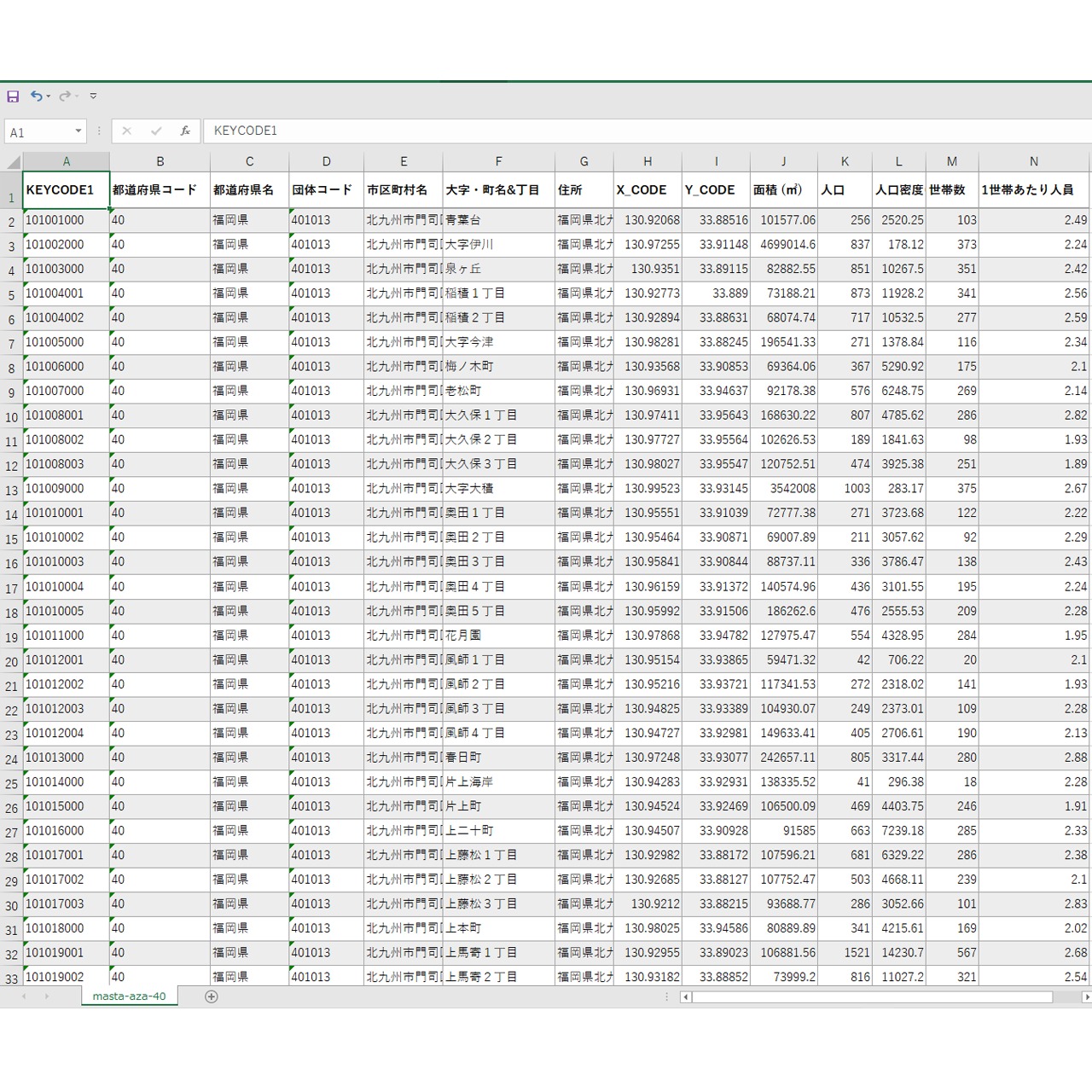Select row 20 header
Viewport: 1092px width, 1092px height.
point(11,661)
